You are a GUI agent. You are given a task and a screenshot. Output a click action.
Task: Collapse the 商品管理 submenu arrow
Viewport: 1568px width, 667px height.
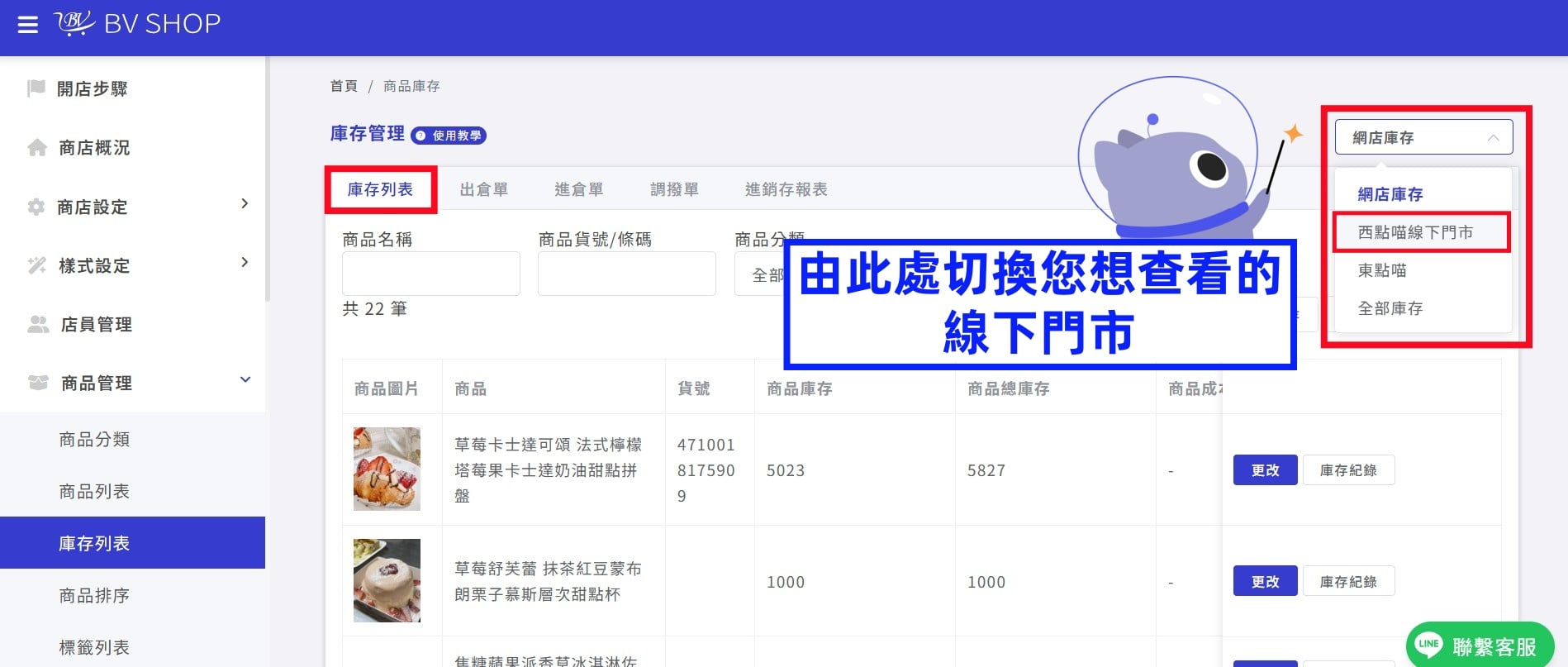coord(245,379)
